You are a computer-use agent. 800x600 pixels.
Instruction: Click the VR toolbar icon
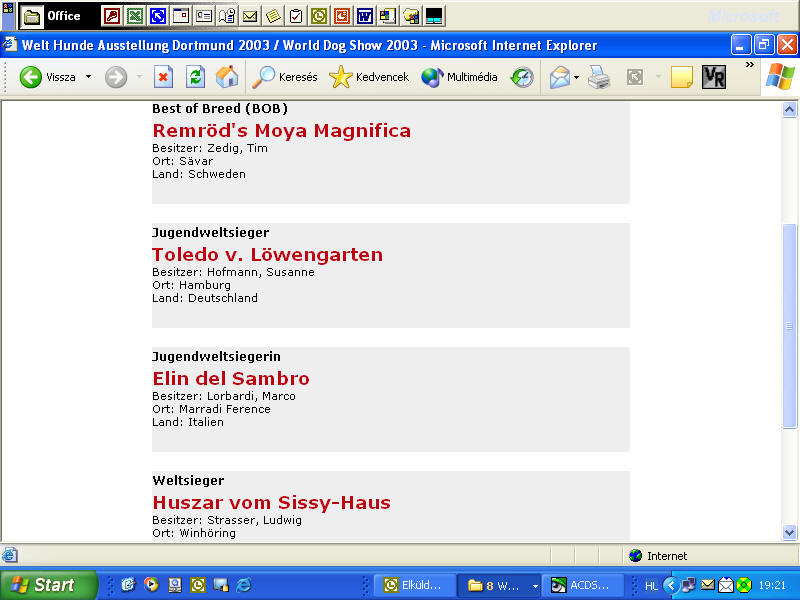click(714, 77)
